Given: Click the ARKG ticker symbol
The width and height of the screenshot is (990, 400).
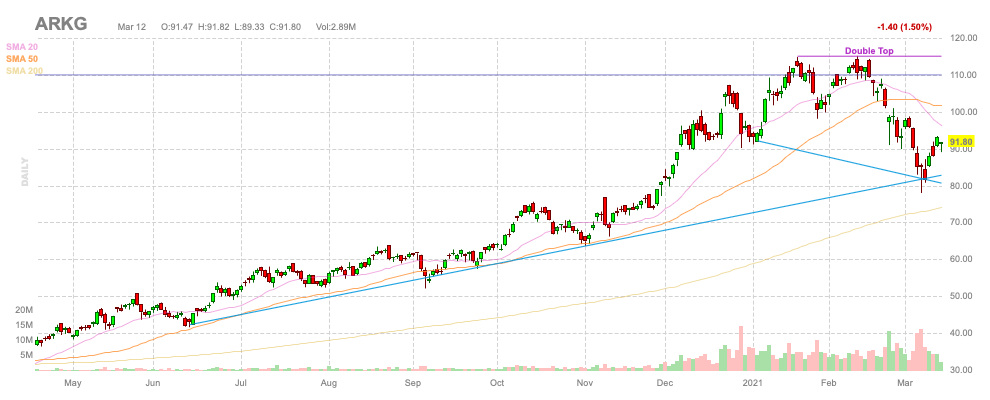Looking at the screenshot, I should point(61,25).
